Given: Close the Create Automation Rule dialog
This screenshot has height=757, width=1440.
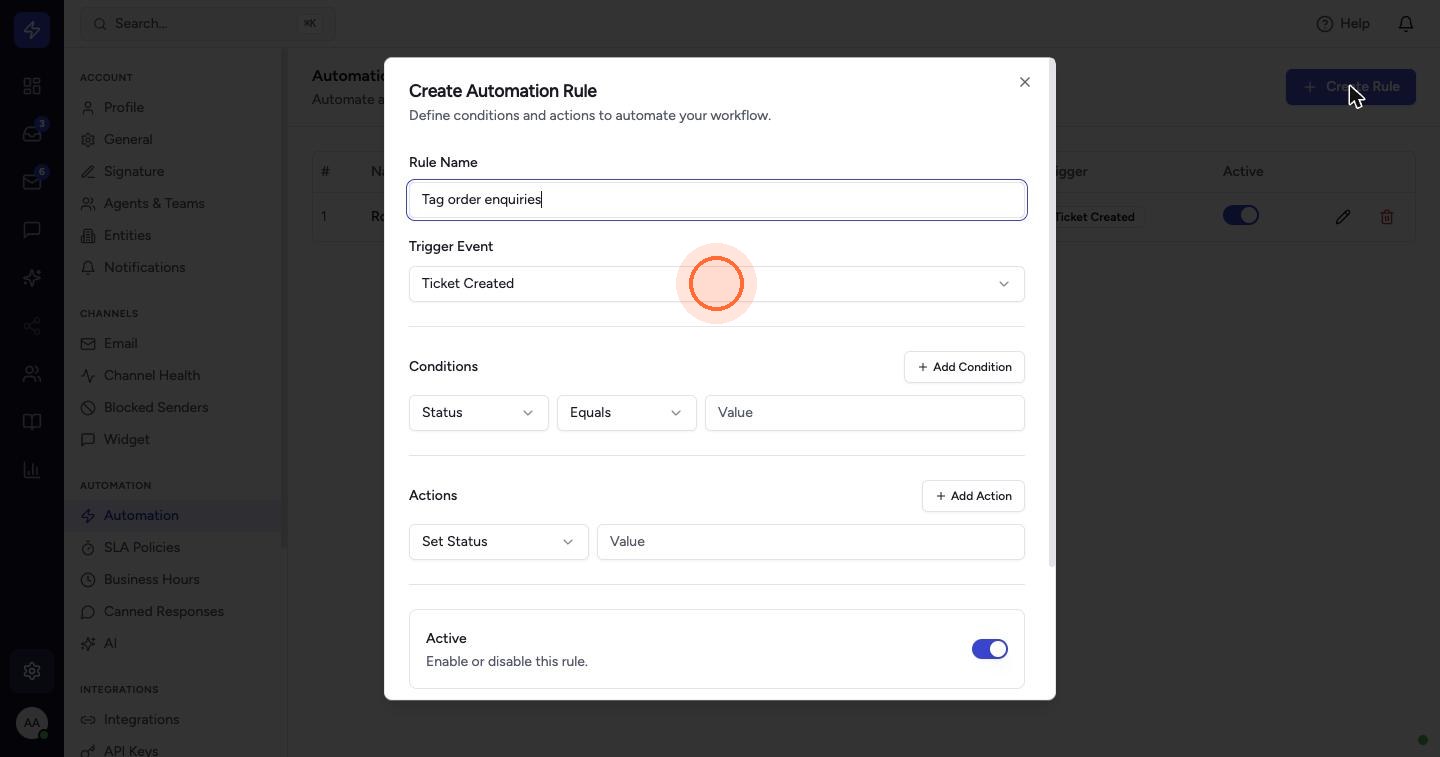Looking at the screenshot, I should point(1024,82).
